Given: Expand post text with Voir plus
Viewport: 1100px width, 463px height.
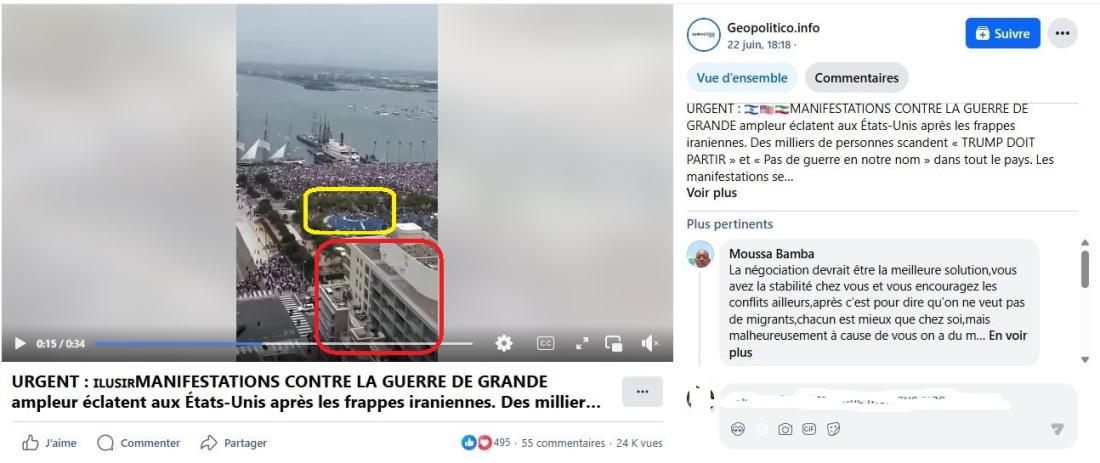Looking at the screenshot, I should 712,192.
